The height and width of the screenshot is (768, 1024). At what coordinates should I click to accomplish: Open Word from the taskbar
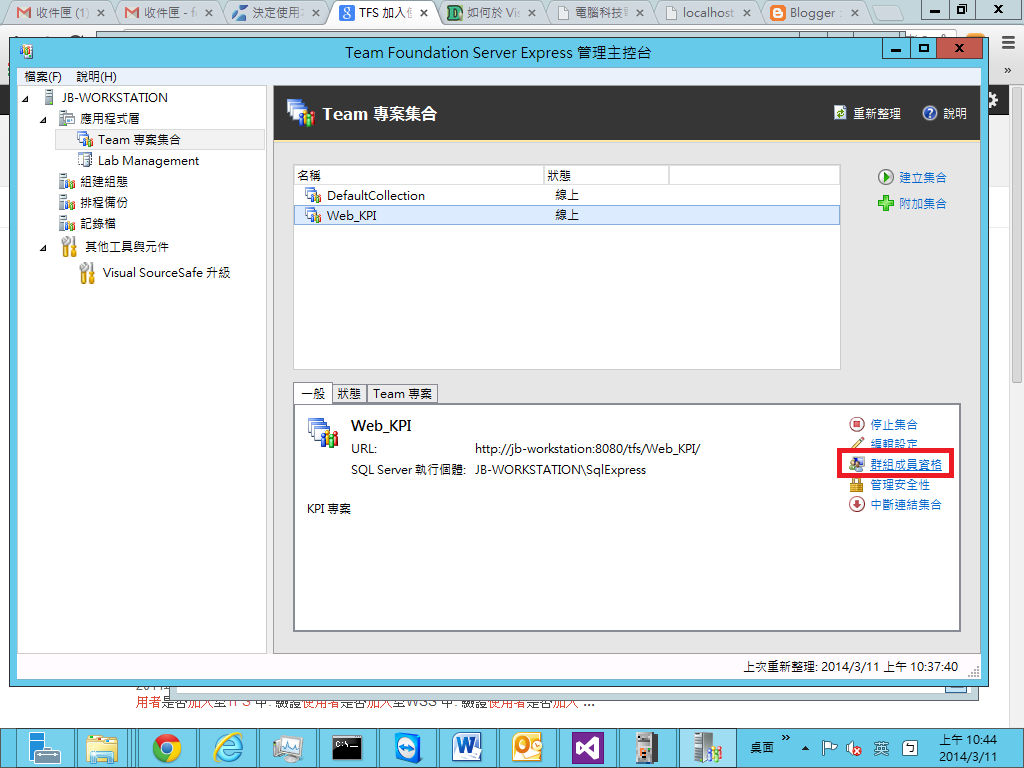467,747
